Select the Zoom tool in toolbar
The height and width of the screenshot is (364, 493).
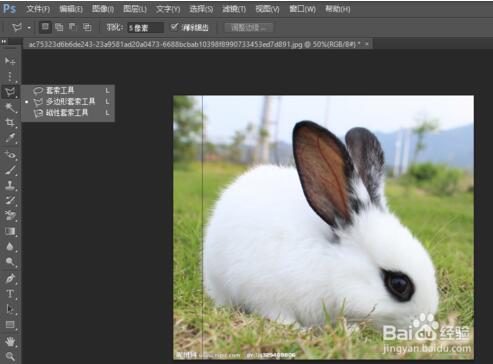pos(10,356)
